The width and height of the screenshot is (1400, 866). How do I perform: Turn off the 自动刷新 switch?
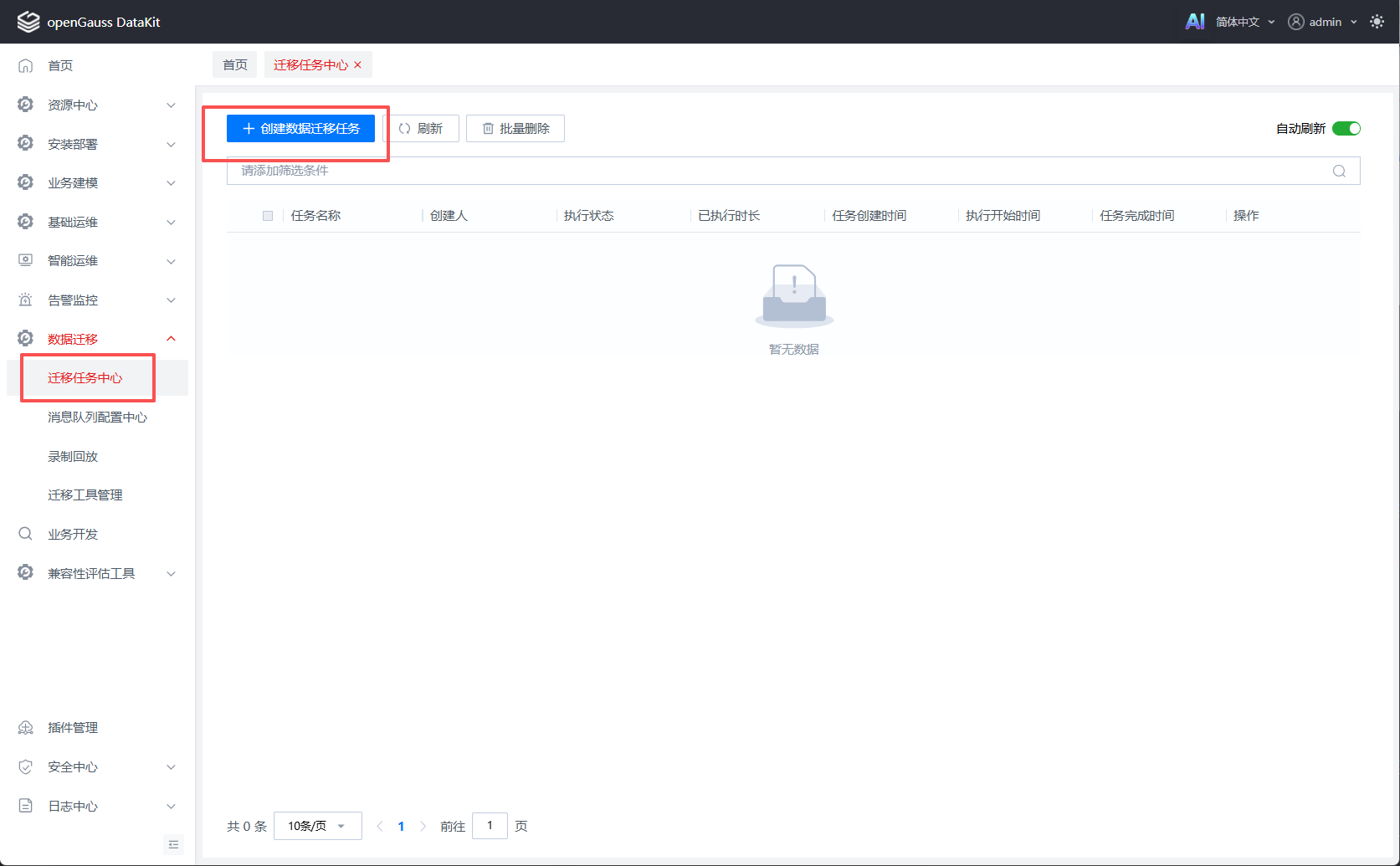click(1346, 128)
